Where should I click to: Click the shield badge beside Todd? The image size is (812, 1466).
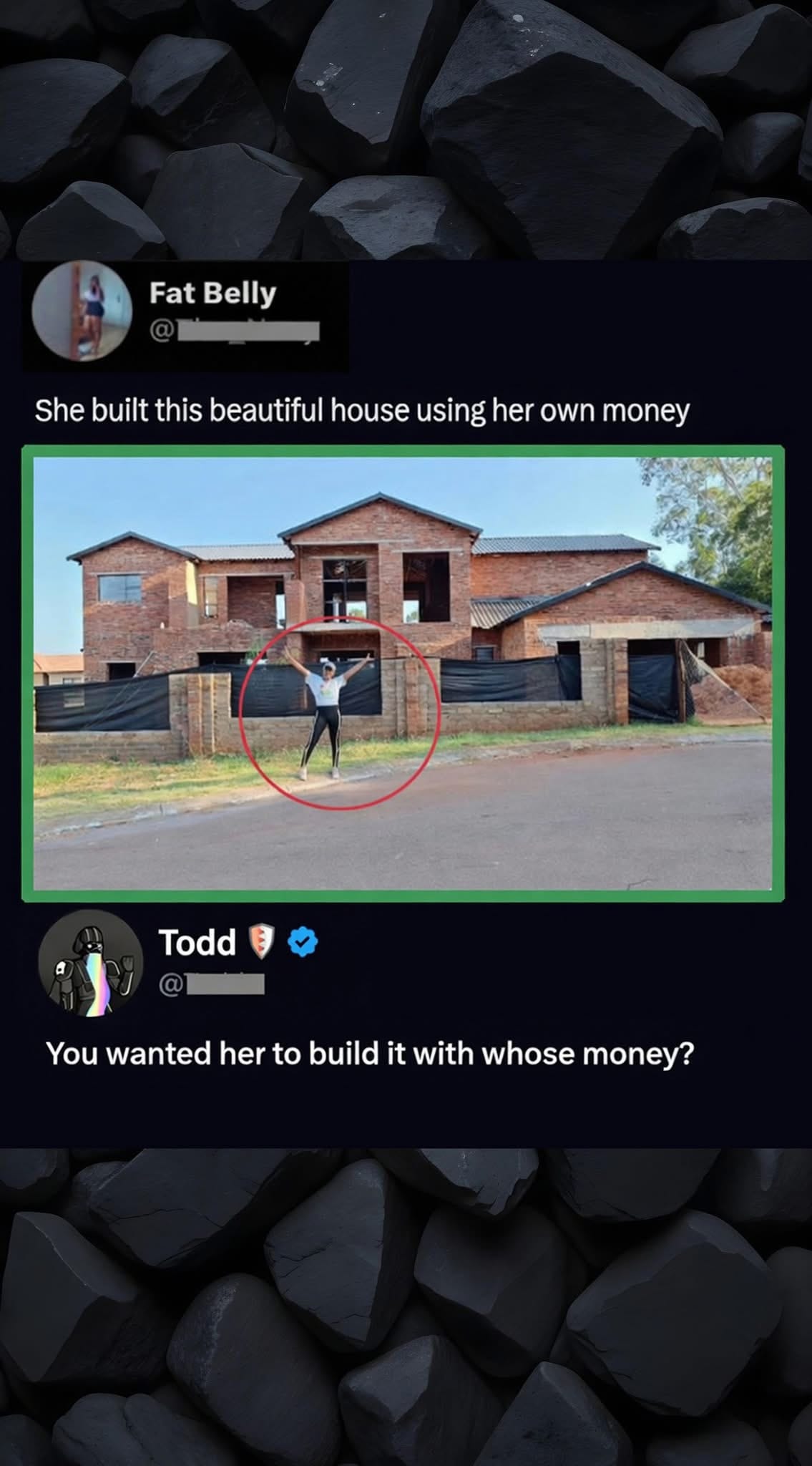click(261, 942)
